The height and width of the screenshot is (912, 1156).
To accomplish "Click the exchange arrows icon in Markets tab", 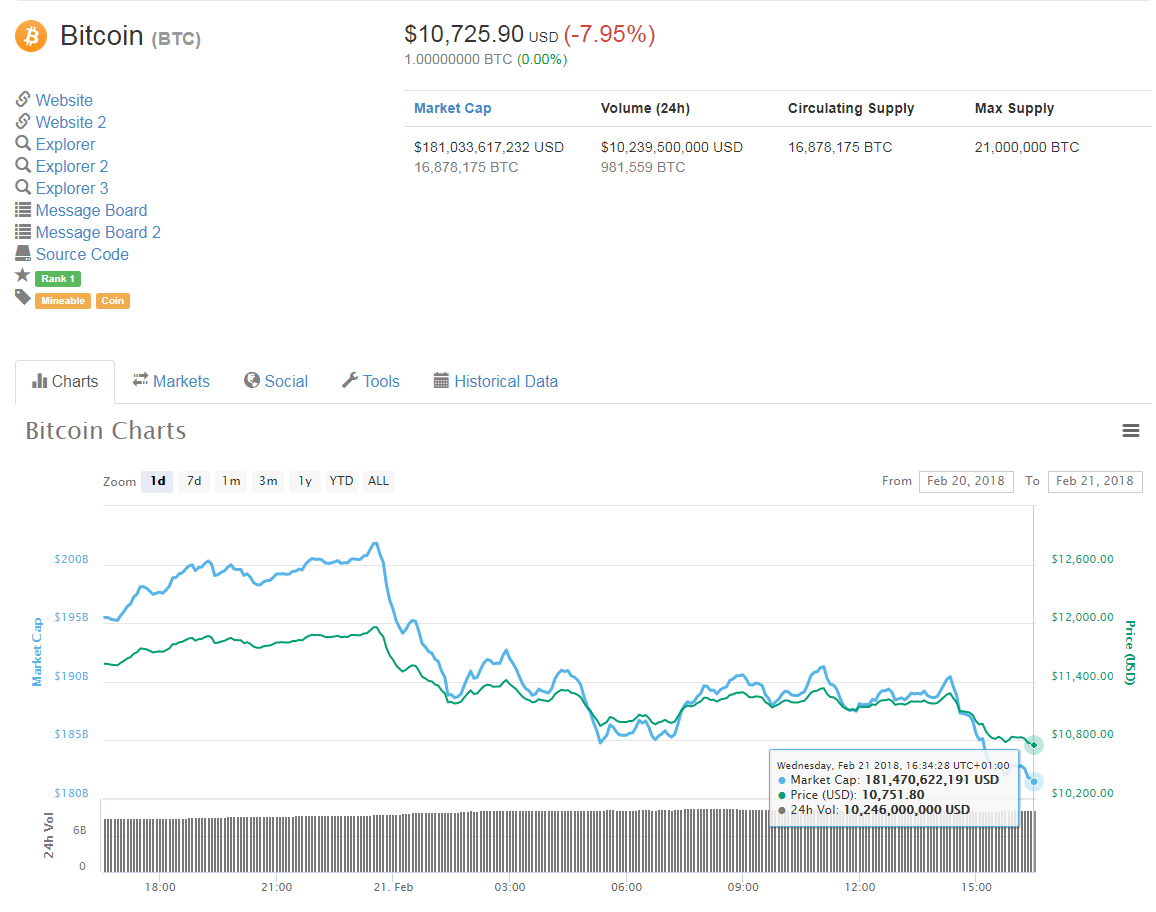I will pos(140,380).
